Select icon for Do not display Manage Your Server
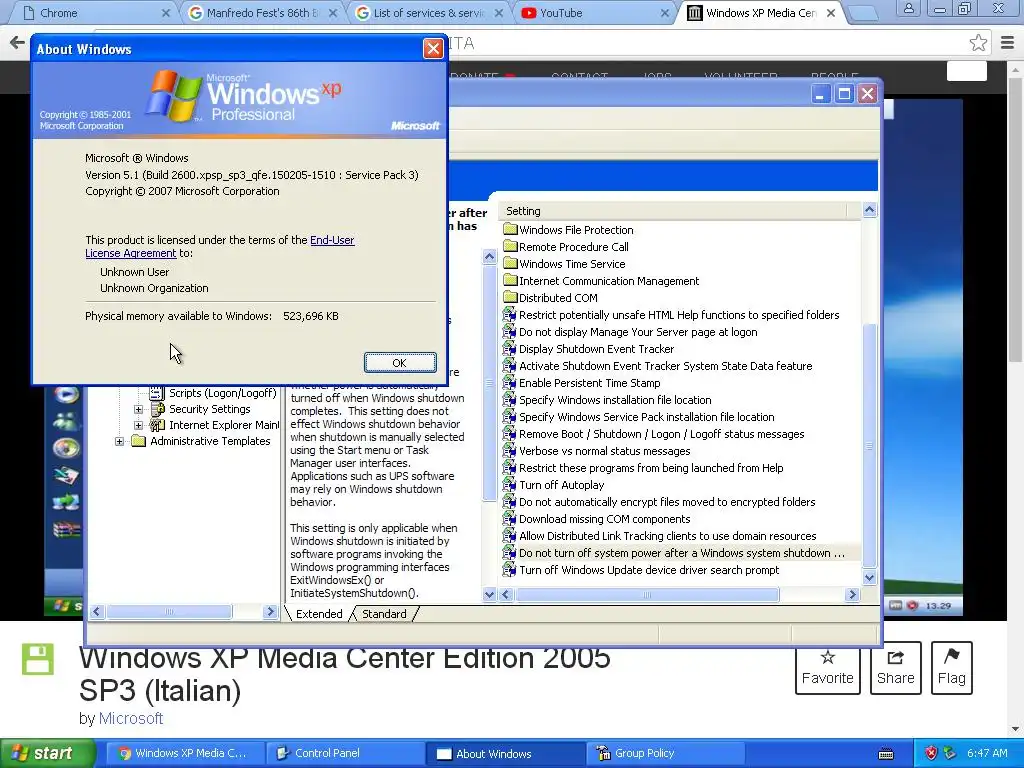Image resolution: width=1024 pixels, height=768 pixels. point(509,332)
